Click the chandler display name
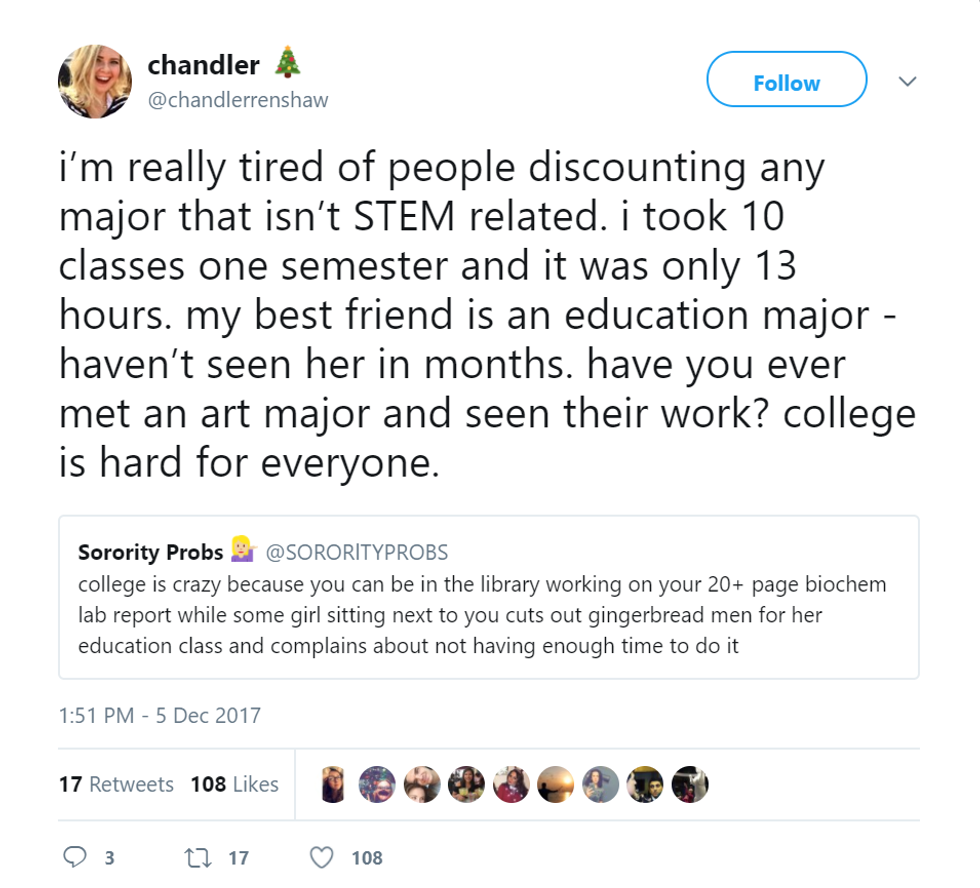This screenshot has width=980, height=888. (203, 66)
